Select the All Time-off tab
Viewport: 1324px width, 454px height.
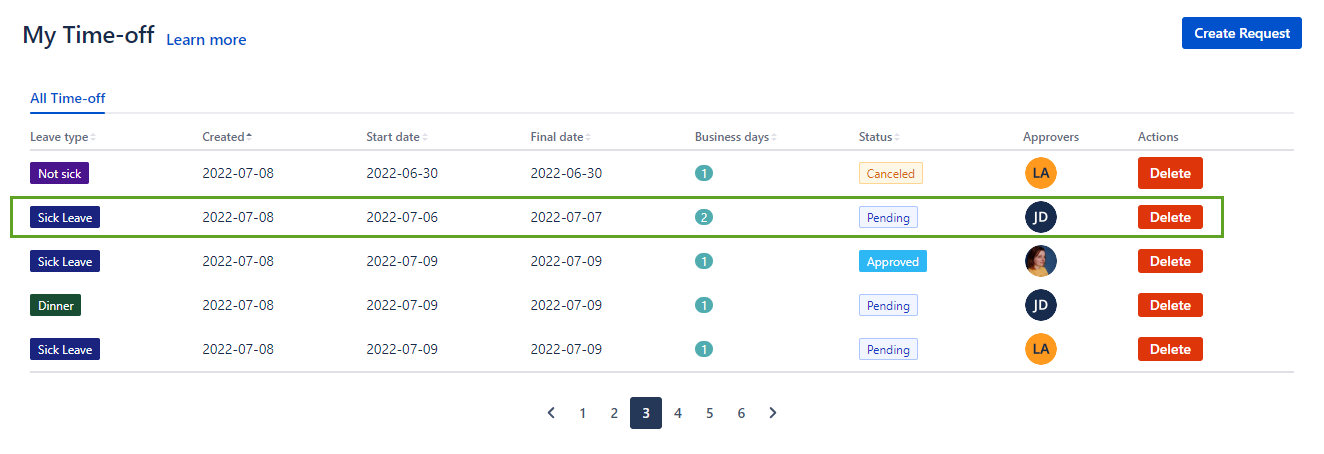coord(67,98)
